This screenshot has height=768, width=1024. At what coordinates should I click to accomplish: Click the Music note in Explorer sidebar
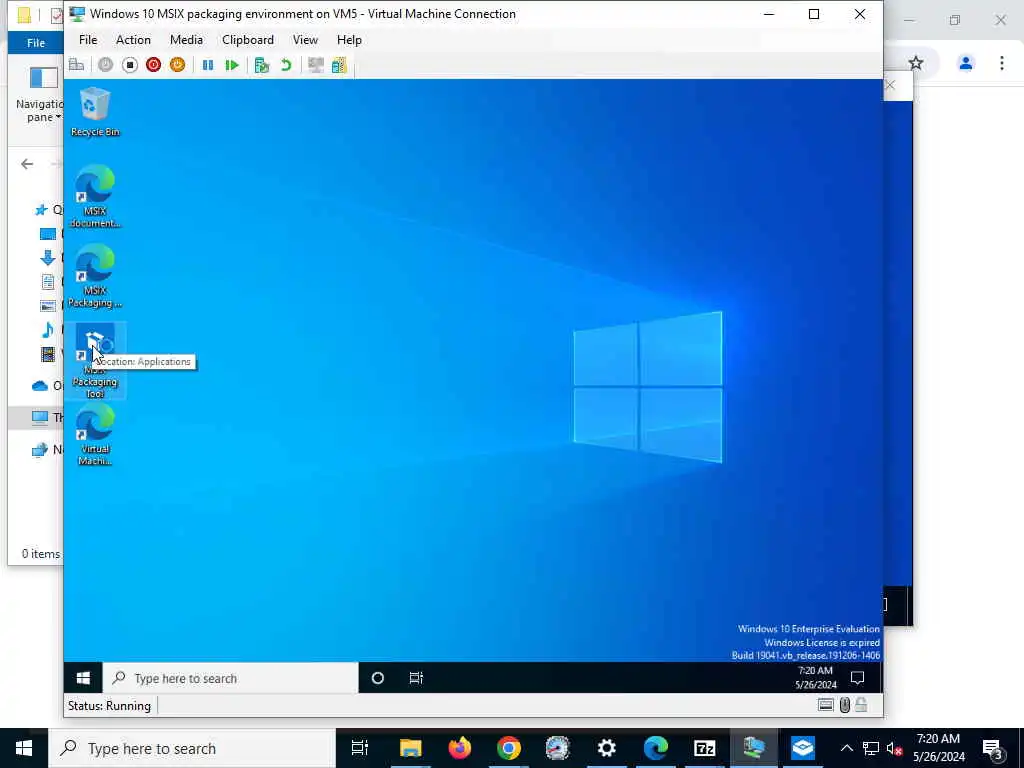48,330
